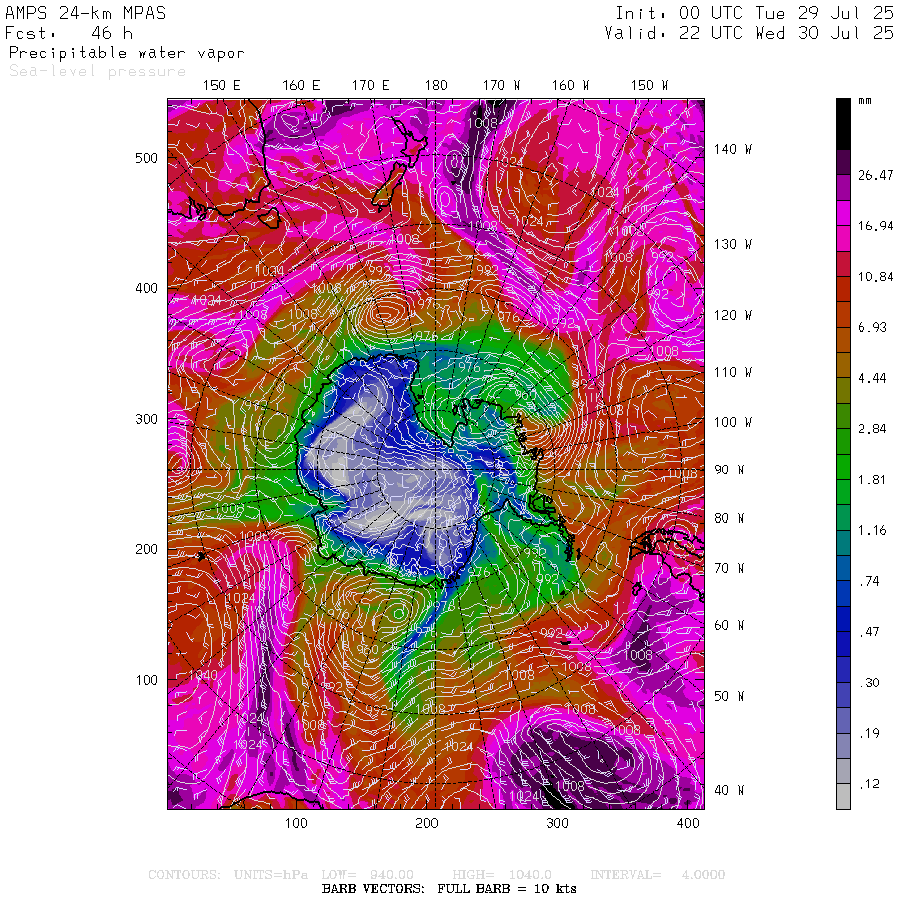Select the 'Fcst: 46 h' forecast hour text
The height and width of the screenshot is (900, 900).
click(x=69, y=33)
